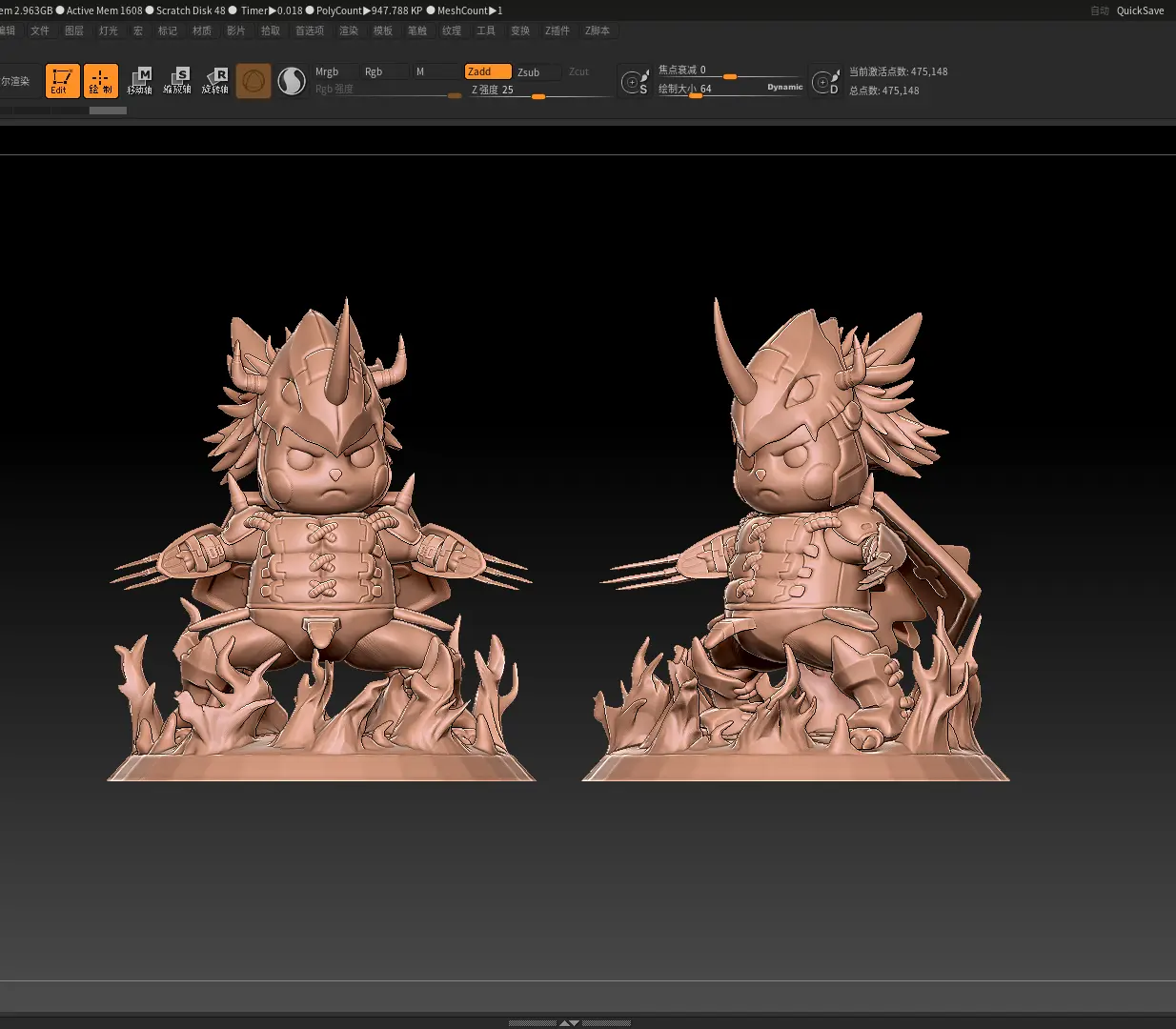Image resolution: width=1176 pixels, height=1029 pixels.
Task: Open the 材质 menu
Action: [202, 30]
